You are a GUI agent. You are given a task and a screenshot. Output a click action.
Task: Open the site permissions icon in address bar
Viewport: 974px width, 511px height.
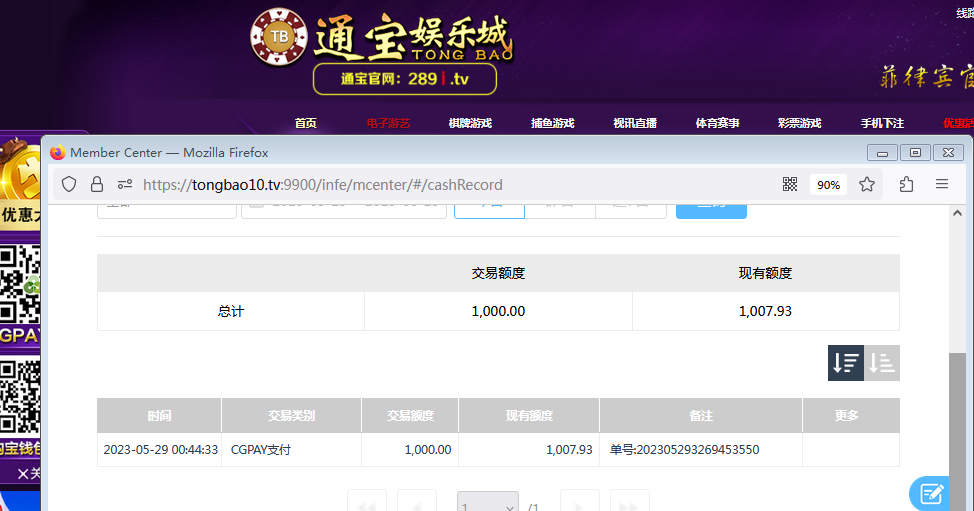tap(125, 184)
